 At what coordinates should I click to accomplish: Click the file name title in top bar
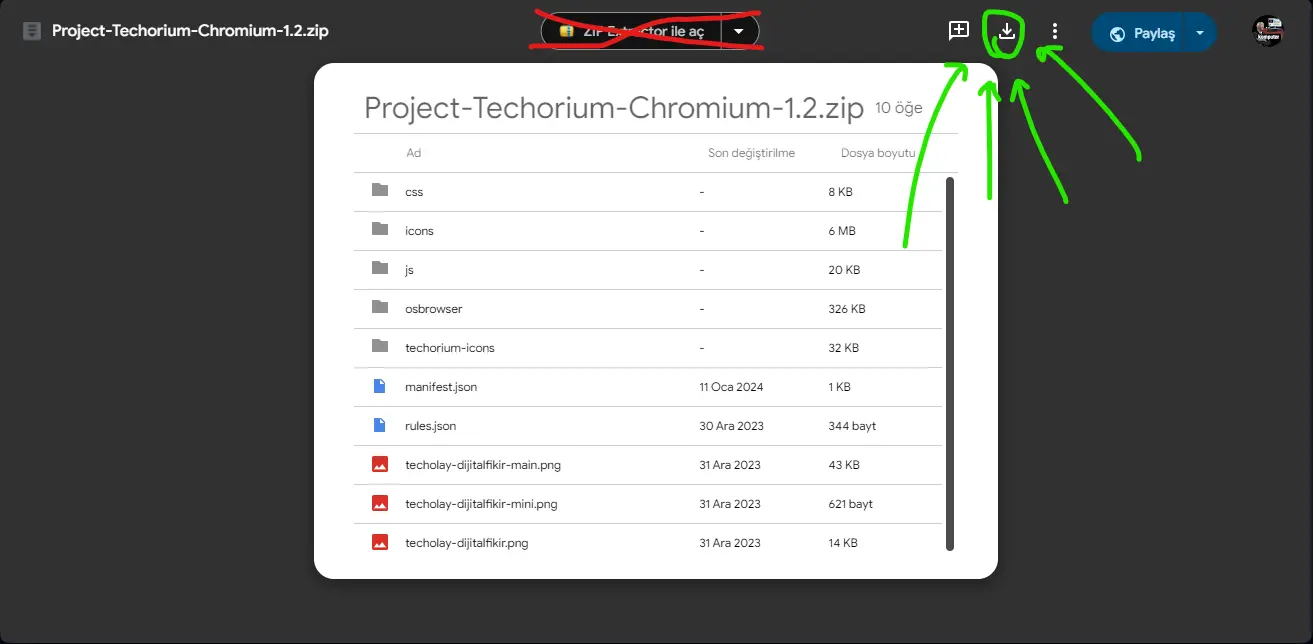[190, 31]
